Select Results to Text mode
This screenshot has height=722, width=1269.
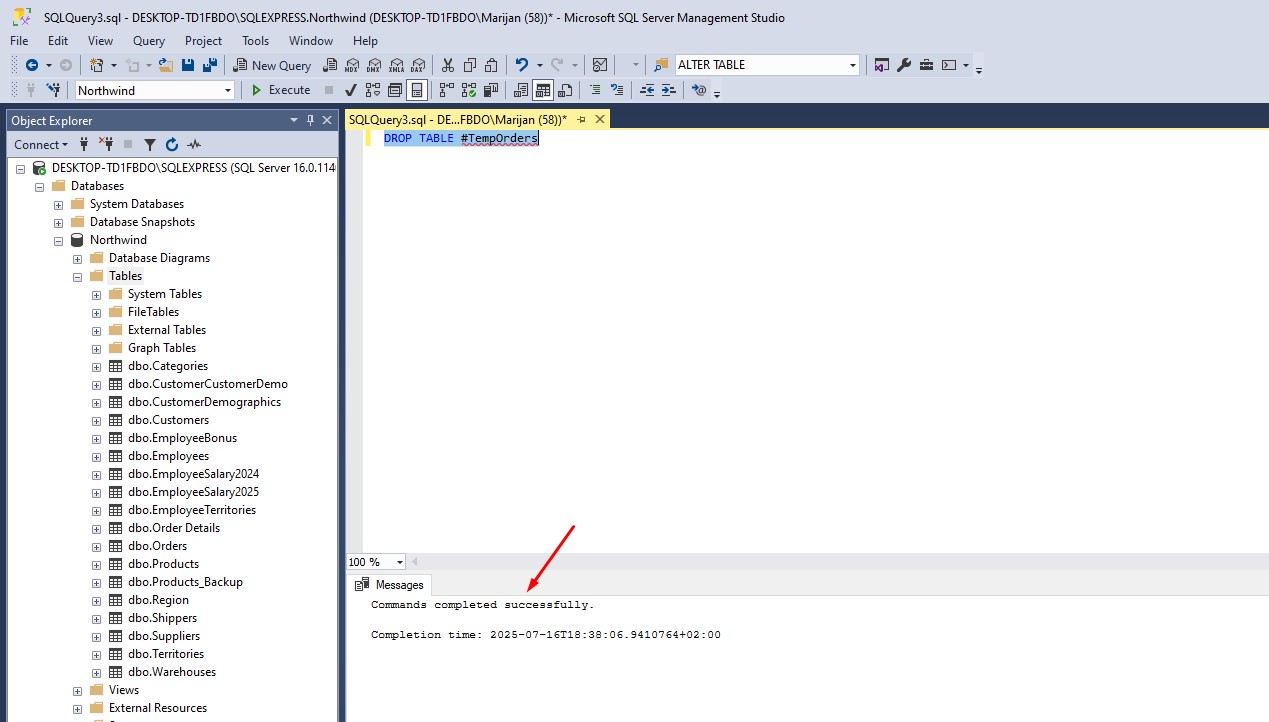coord(520,90)
